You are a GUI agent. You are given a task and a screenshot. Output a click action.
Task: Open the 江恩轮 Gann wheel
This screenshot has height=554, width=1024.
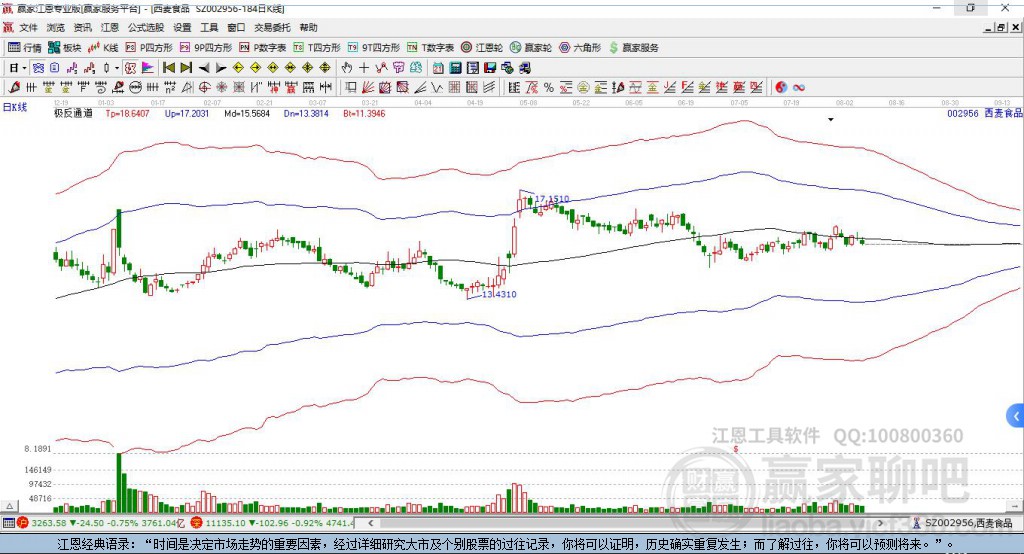482,48
